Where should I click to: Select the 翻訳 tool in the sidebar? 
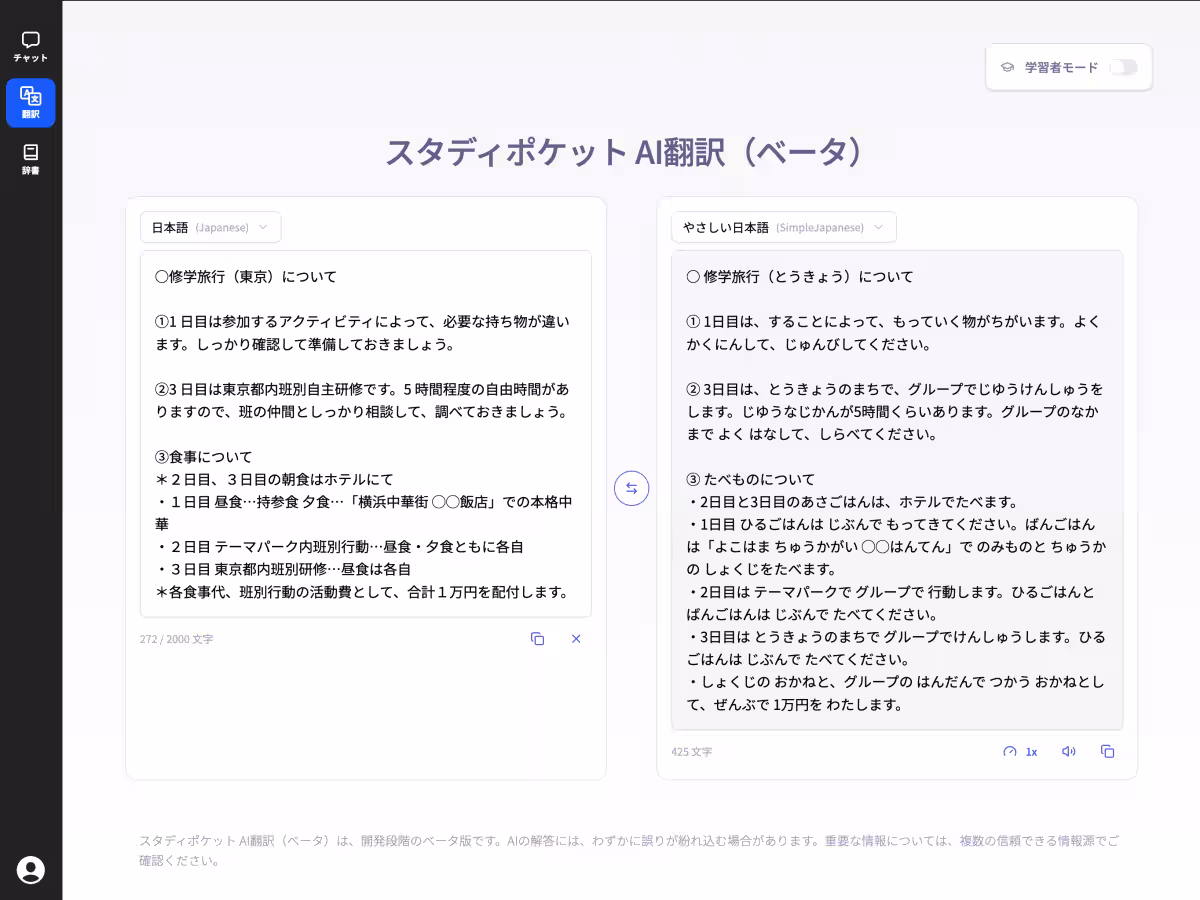30,103
